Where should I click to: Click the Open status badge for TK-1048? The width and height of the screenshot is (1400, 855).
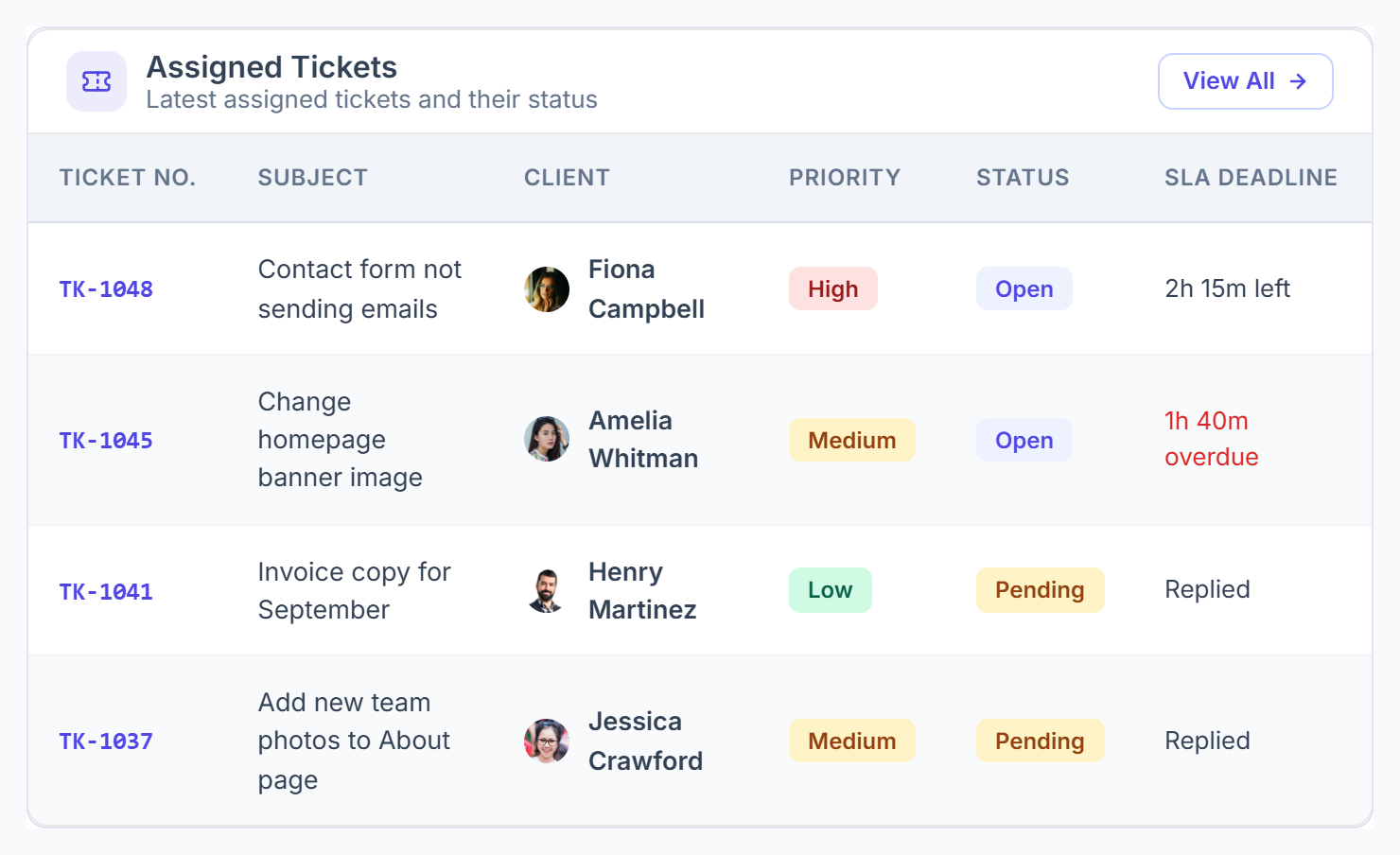(x=1024, y=288)
